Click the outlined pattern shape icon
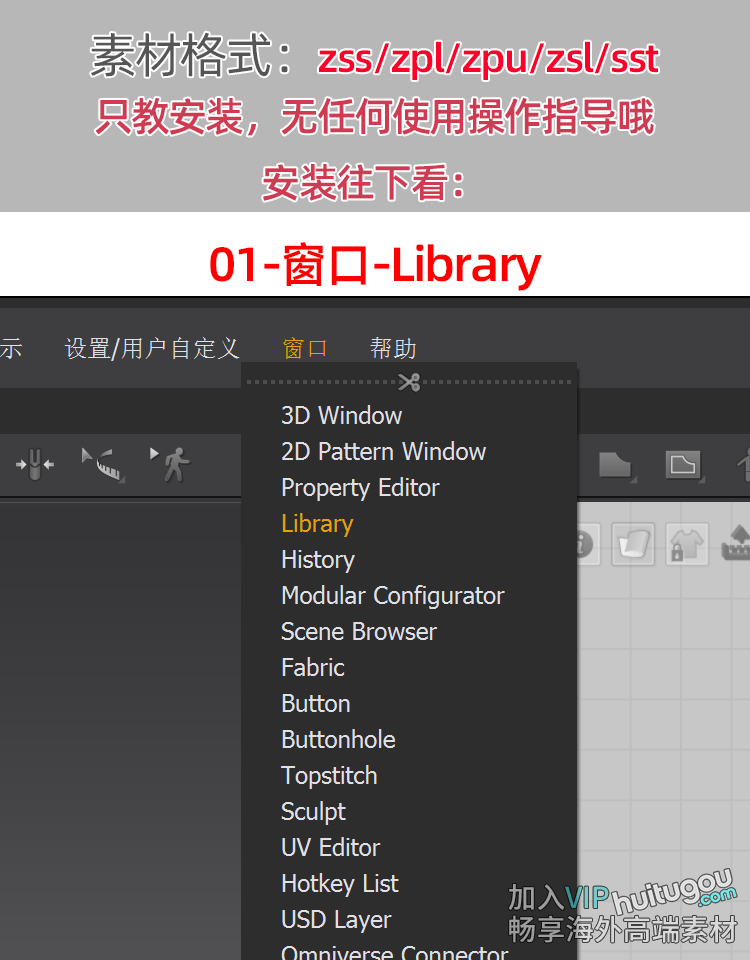750x960 pixels. (x=683, y=465)
